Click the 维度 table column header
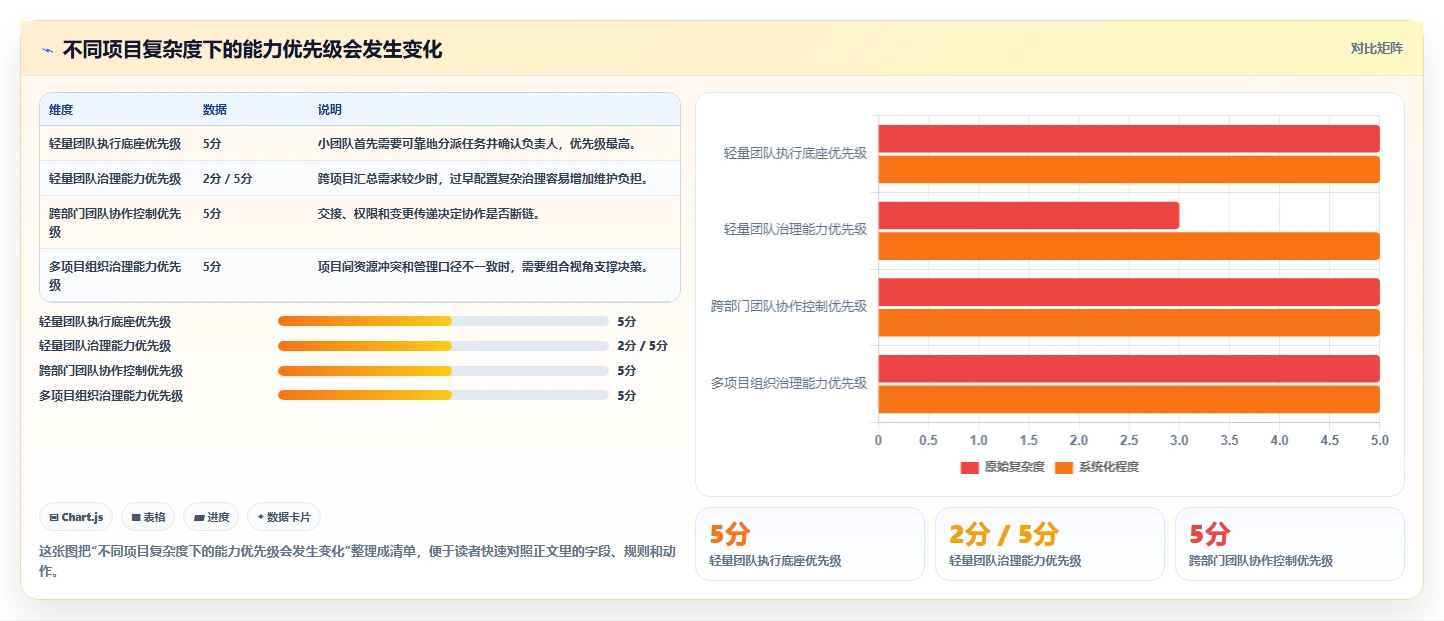The height and width of the screenshot is (621, 1444). coord(61,109)
